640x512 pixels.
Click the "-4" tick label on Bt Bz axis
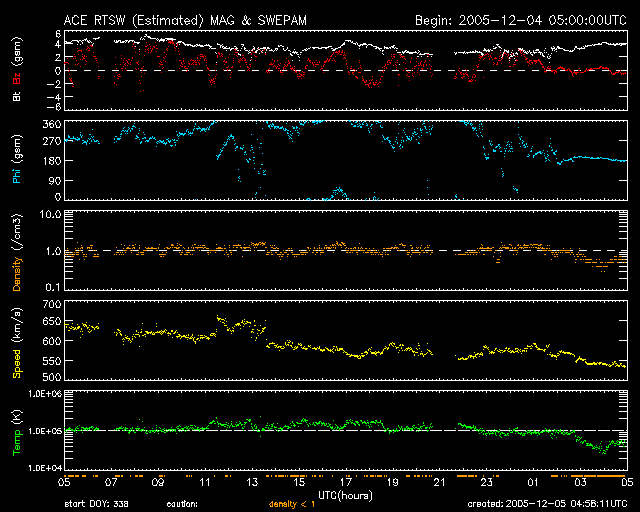tap(54, 97)
